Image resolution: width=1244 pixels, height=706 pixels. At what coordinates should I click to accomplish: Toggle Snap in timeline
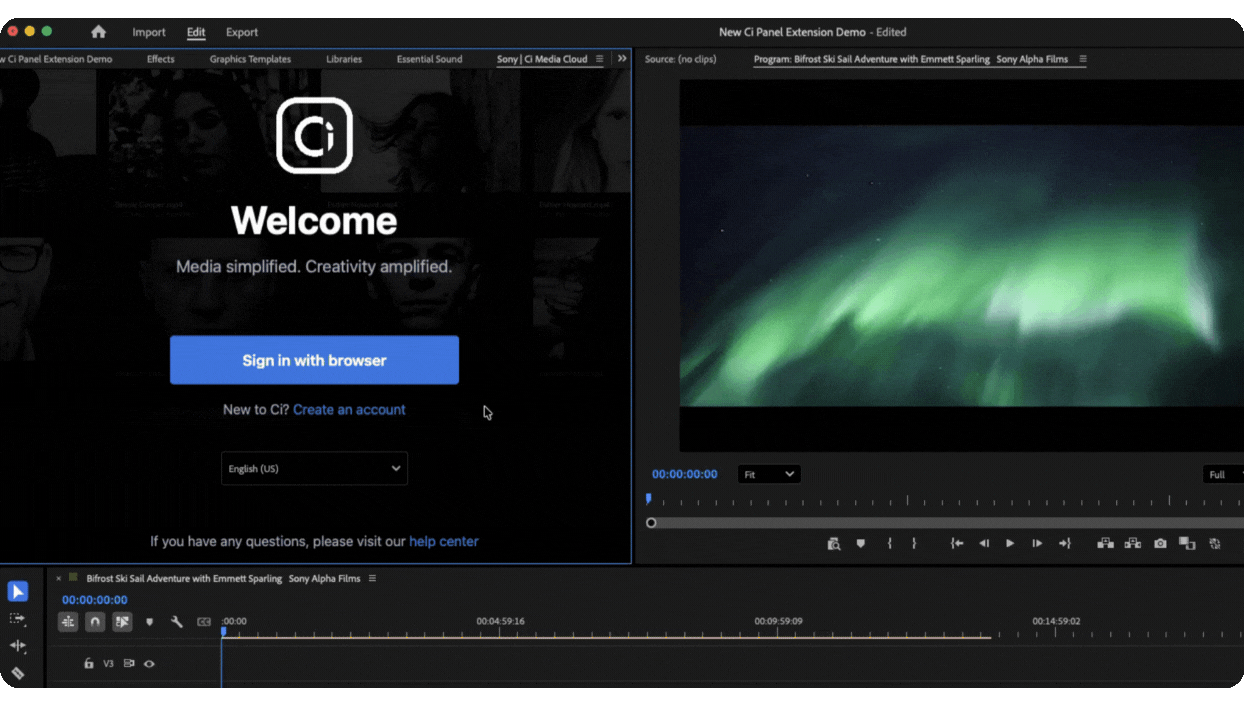[x=95, y=622]
